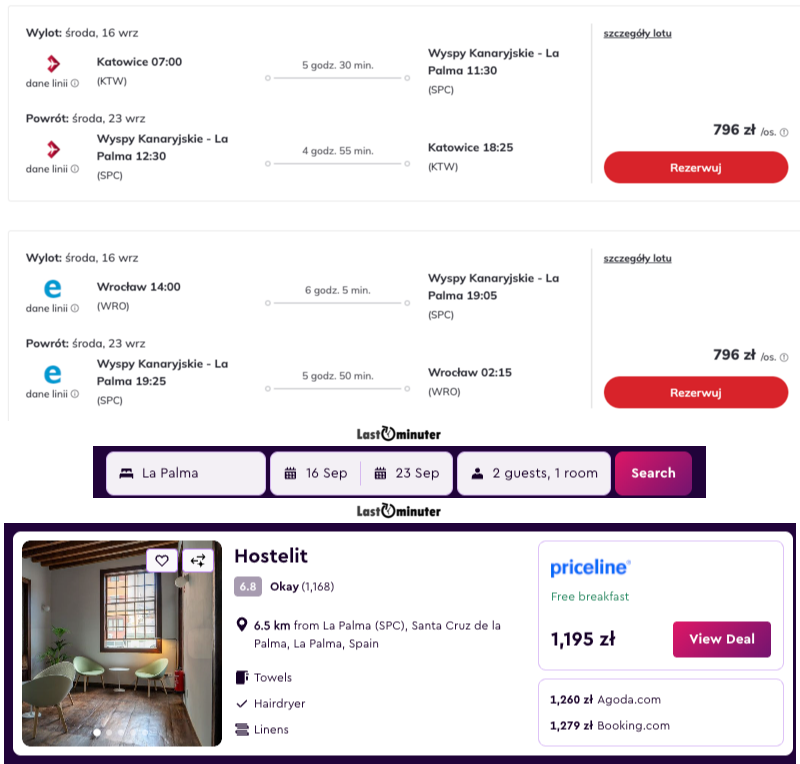Click Rezerwuj for the Katowice flight

click(696, 167)
